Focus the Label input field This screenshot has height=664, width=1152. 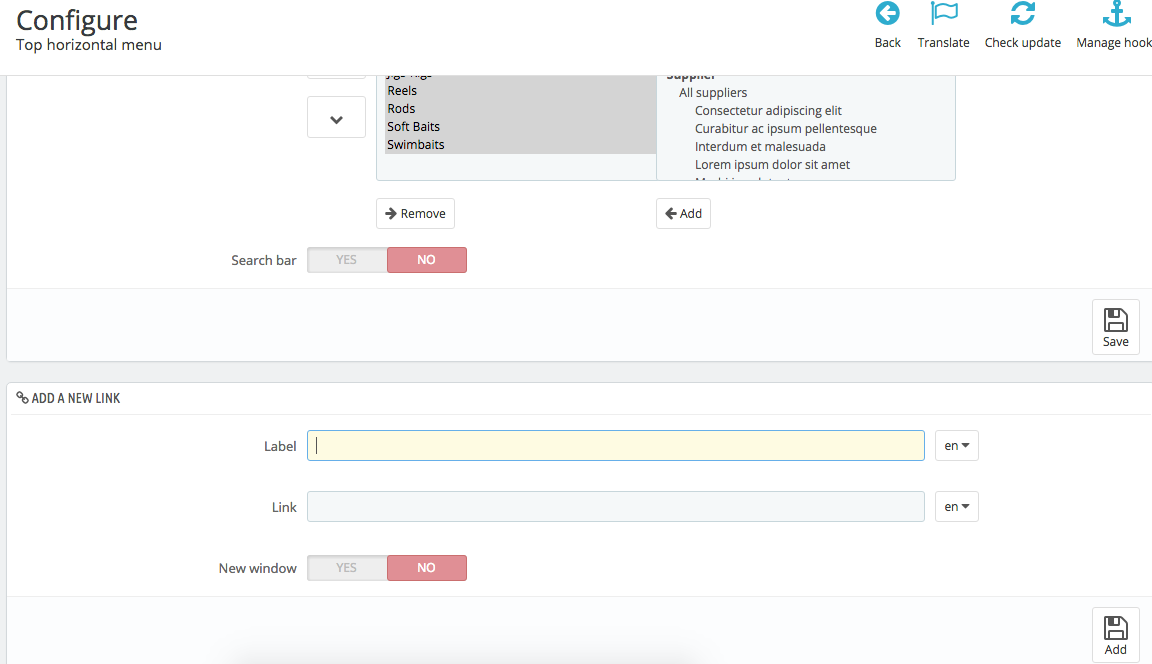point(616,446)
